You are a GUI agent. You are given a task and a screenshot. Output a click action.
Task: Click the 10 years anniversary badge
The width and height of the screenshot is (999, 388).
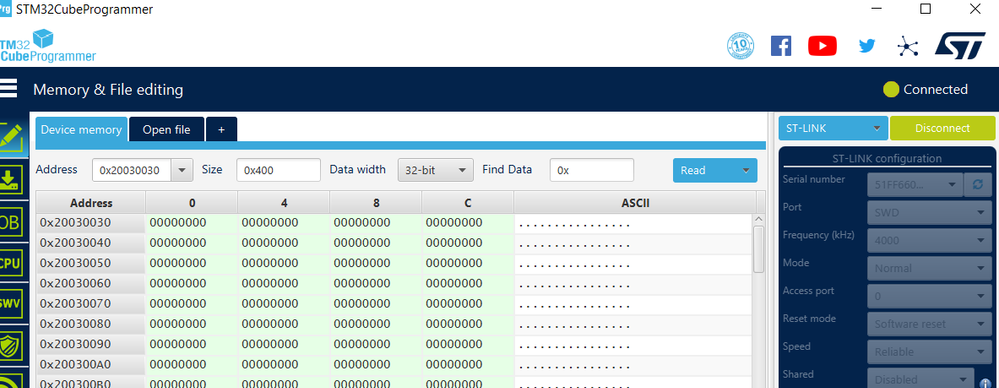740,46
